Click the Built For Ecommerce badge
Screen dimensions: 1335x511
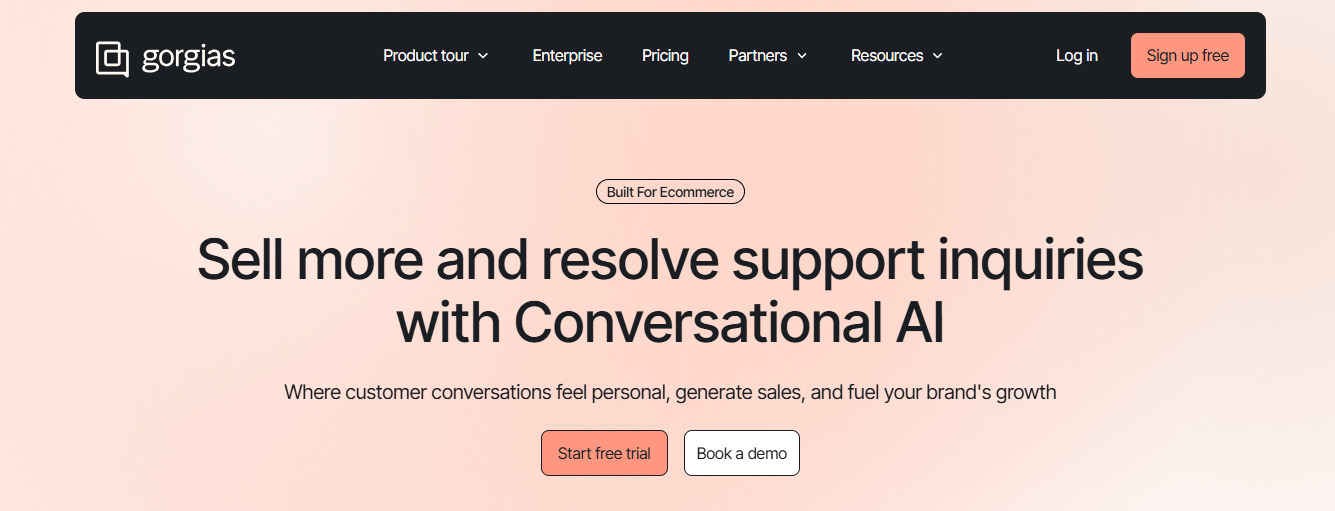coord(670,192)
